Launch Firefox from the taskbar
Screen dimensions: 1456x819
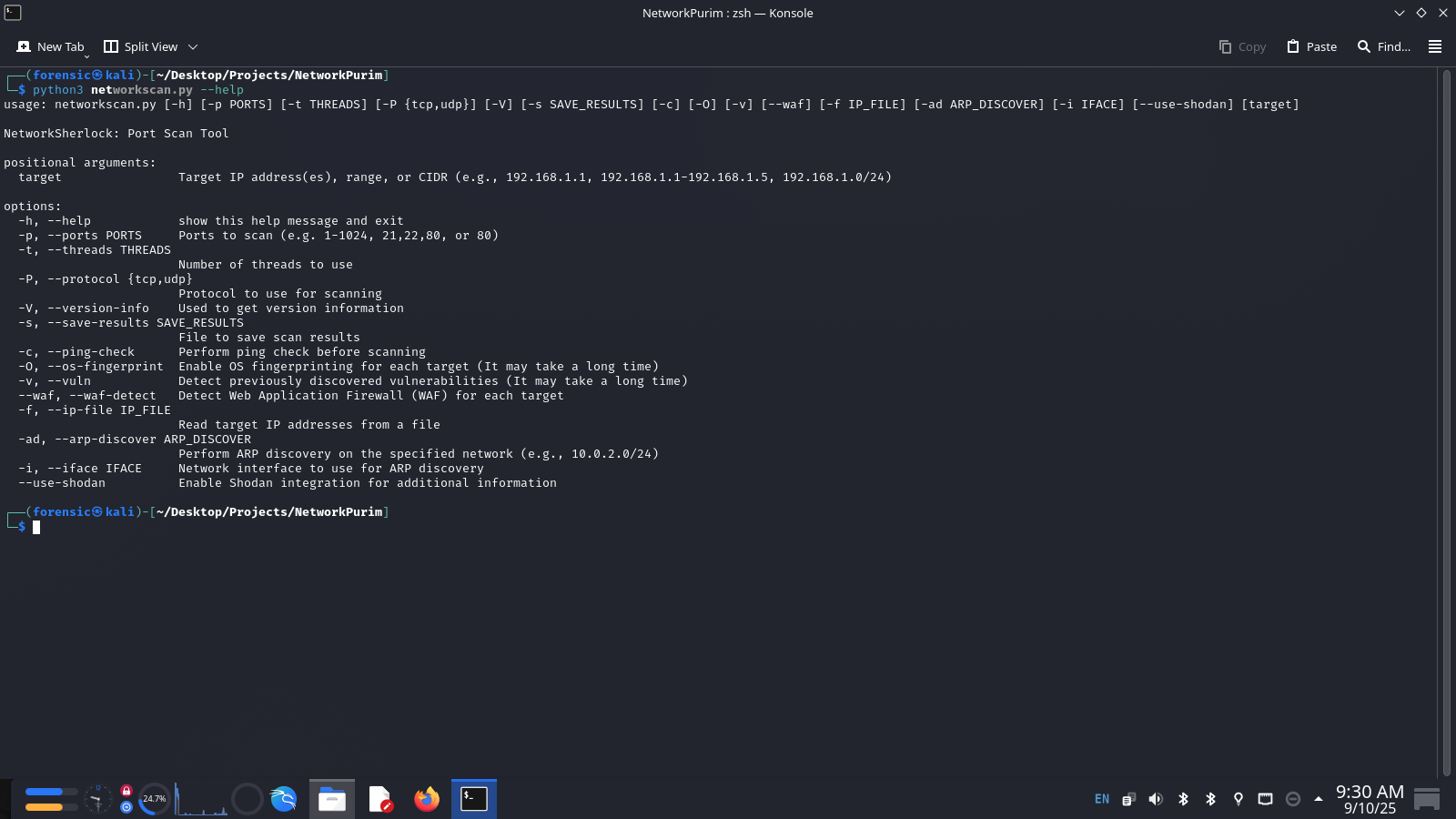(x=427, y=799)
